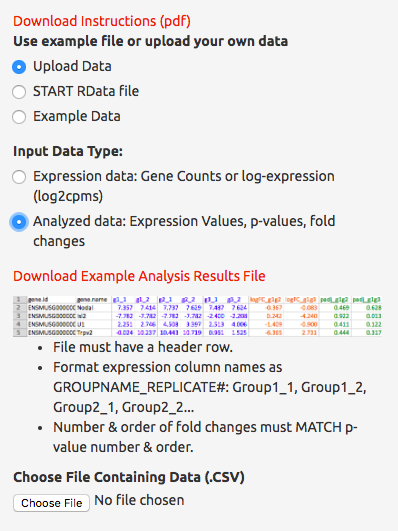Click the 'START RData file' label text
Image resolution: width=398 pixels, height=531 pixels.
[x=86, y=91]
